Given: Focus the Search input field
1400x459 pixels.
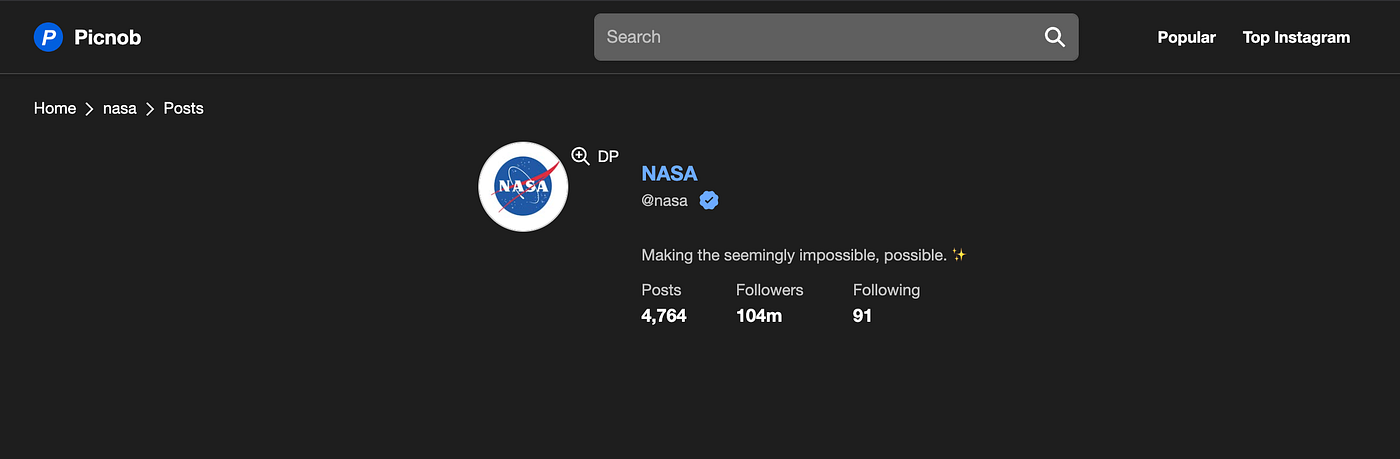Looking at the screenshot, I should click(819, 37).
